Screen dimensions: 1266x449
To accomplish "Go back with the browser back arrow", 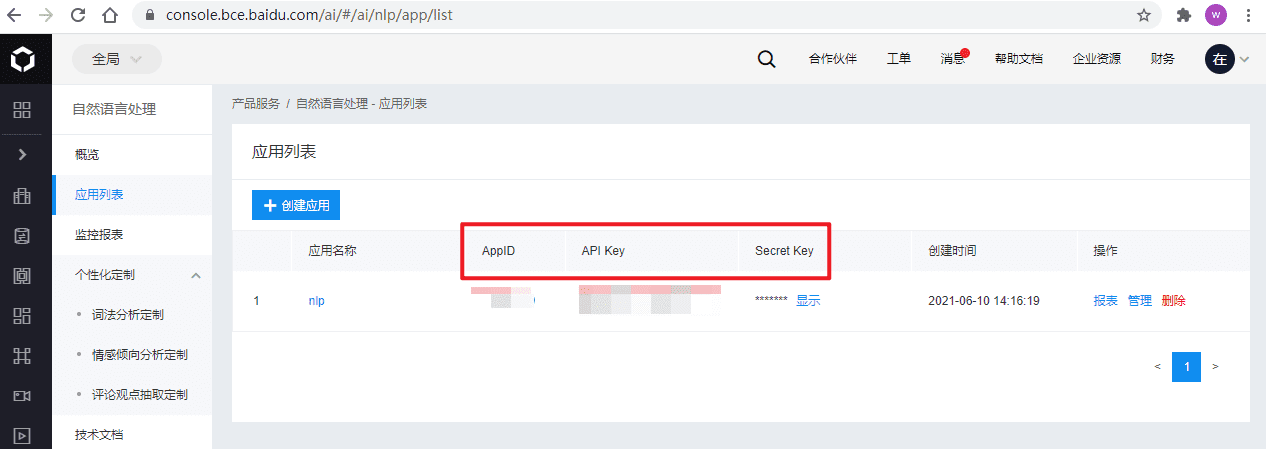I will [15, 16].
